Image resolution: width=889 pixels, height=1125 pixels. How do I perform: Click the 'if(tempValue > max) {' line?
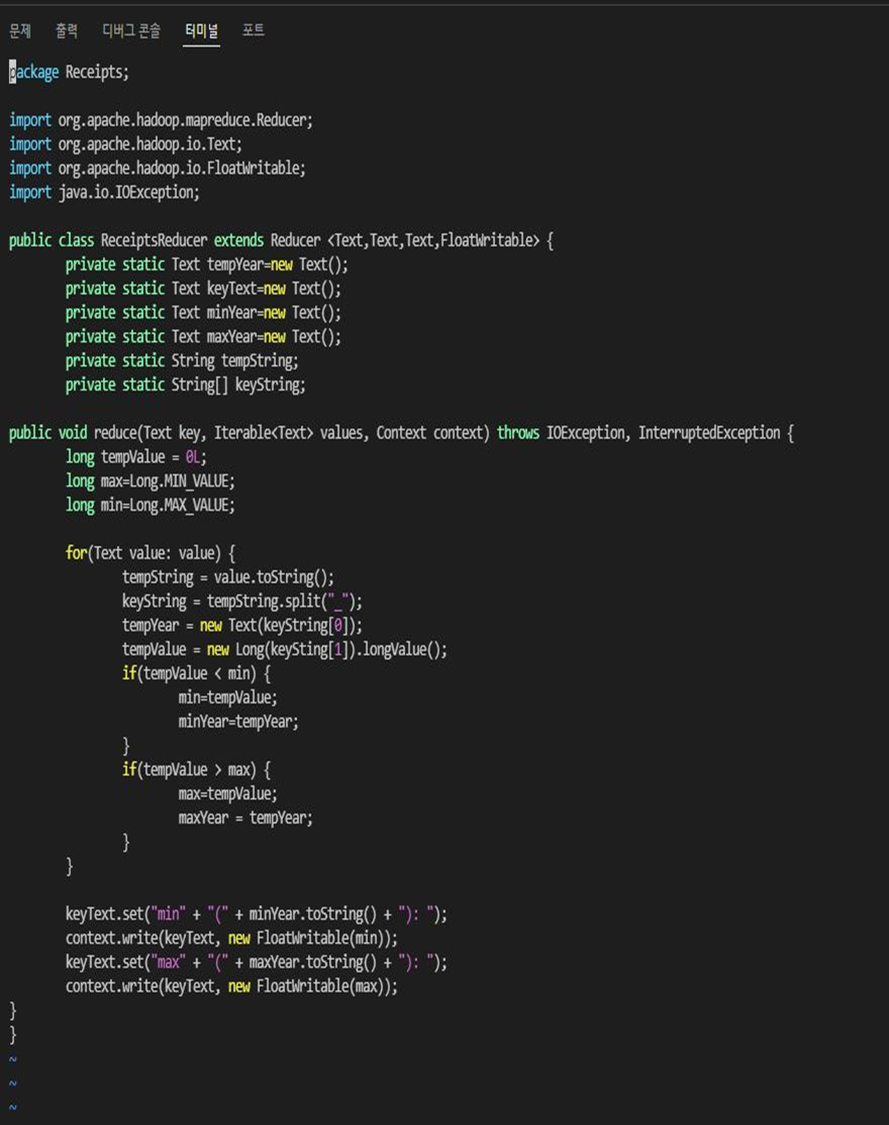196,770
